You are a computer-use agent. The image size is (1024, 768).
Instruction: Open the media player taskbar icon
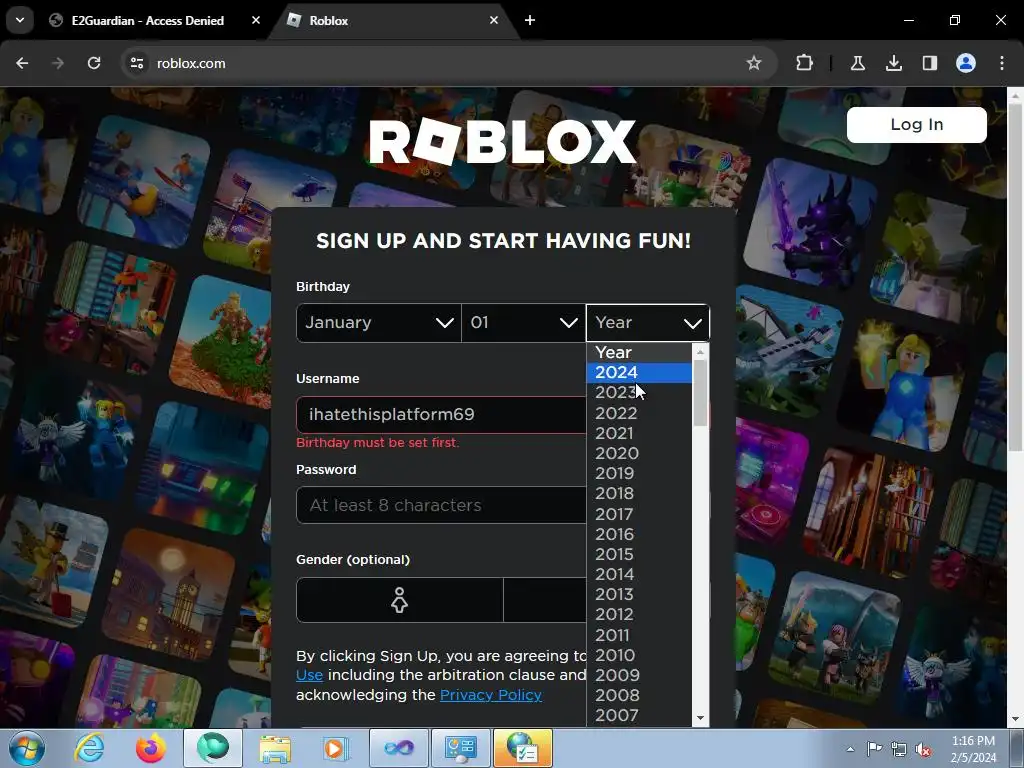337,748
